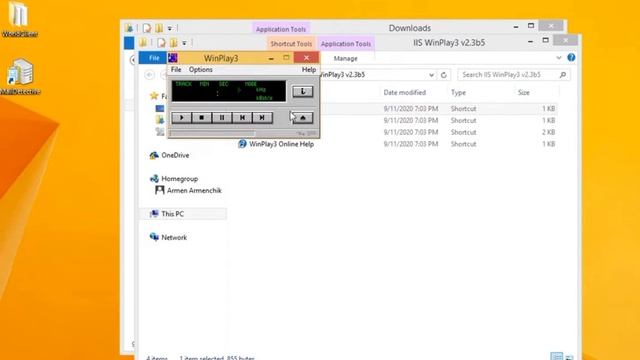This screenshot has width=640, height=360.
Task: Select the Shortcut Tools ribbon tab
Action: (291, 44)
